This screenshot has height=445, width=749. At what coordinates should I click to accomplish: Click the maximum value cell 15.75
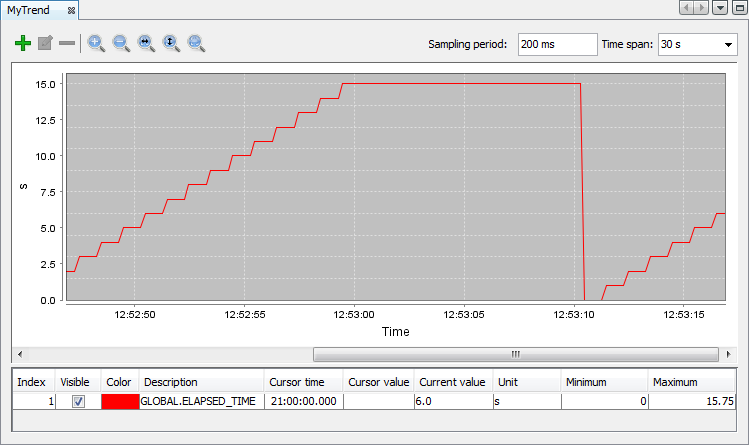692,402
